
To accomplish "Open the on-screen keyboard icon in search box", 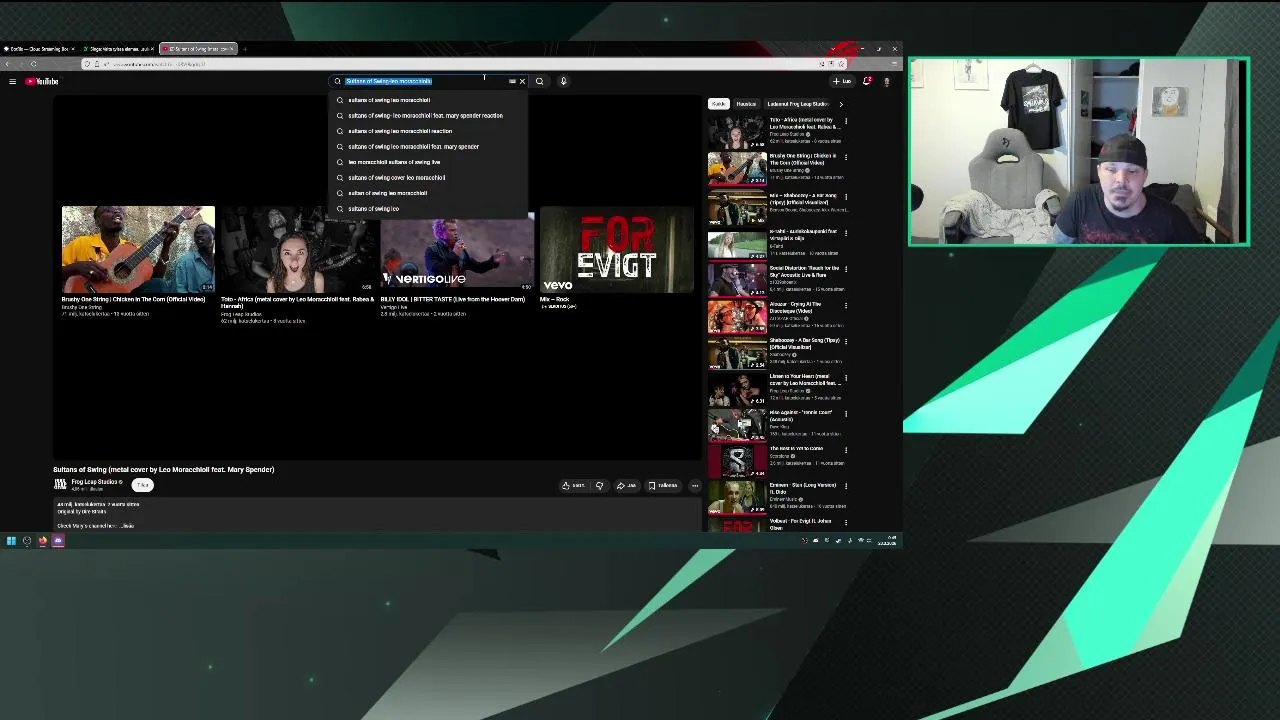I will click(512, 81).
